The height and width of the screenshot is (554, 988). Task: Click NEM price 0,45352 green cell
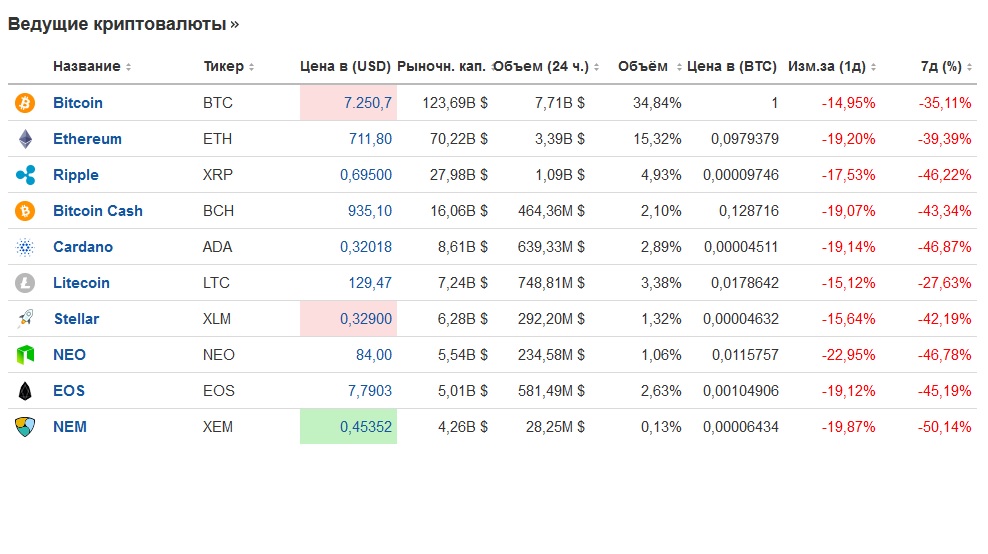pyautogui.click(x=348, y=427)
